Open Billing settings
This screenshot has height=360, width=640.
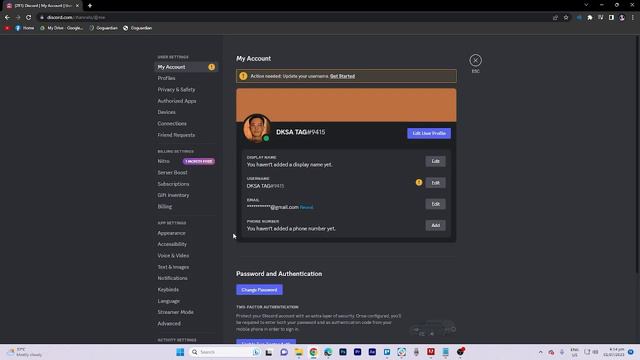click(164, 207)
